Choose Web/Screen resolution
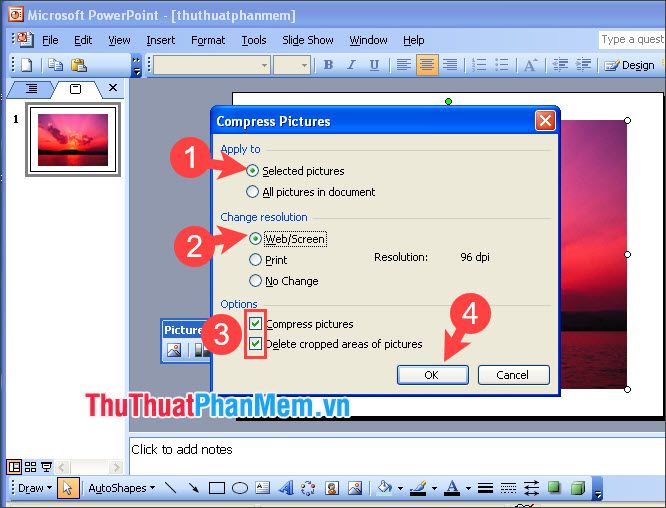 255,239
